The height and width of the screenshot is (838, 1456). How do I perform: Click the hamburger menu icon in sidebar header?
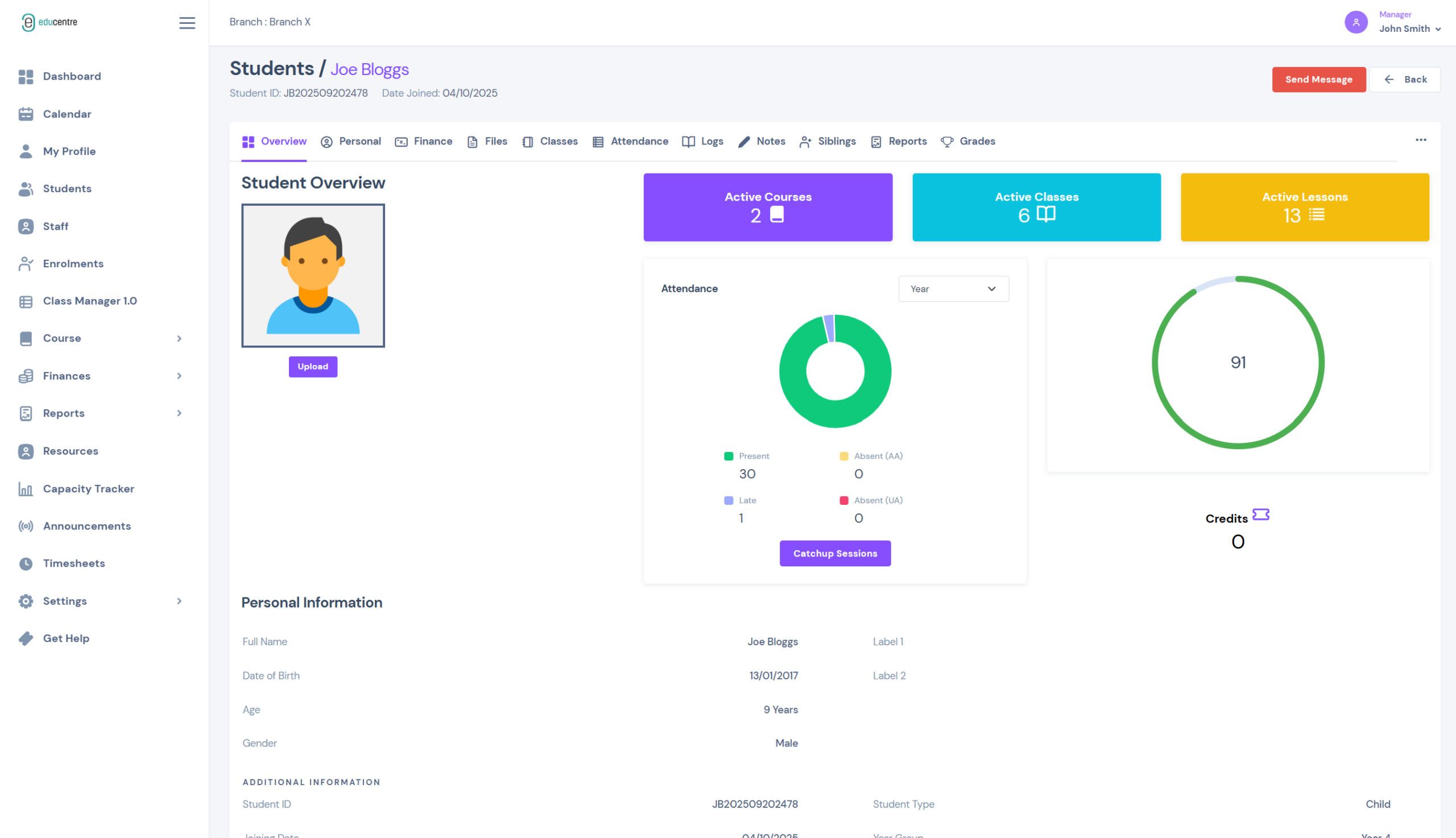pos(187,22)
